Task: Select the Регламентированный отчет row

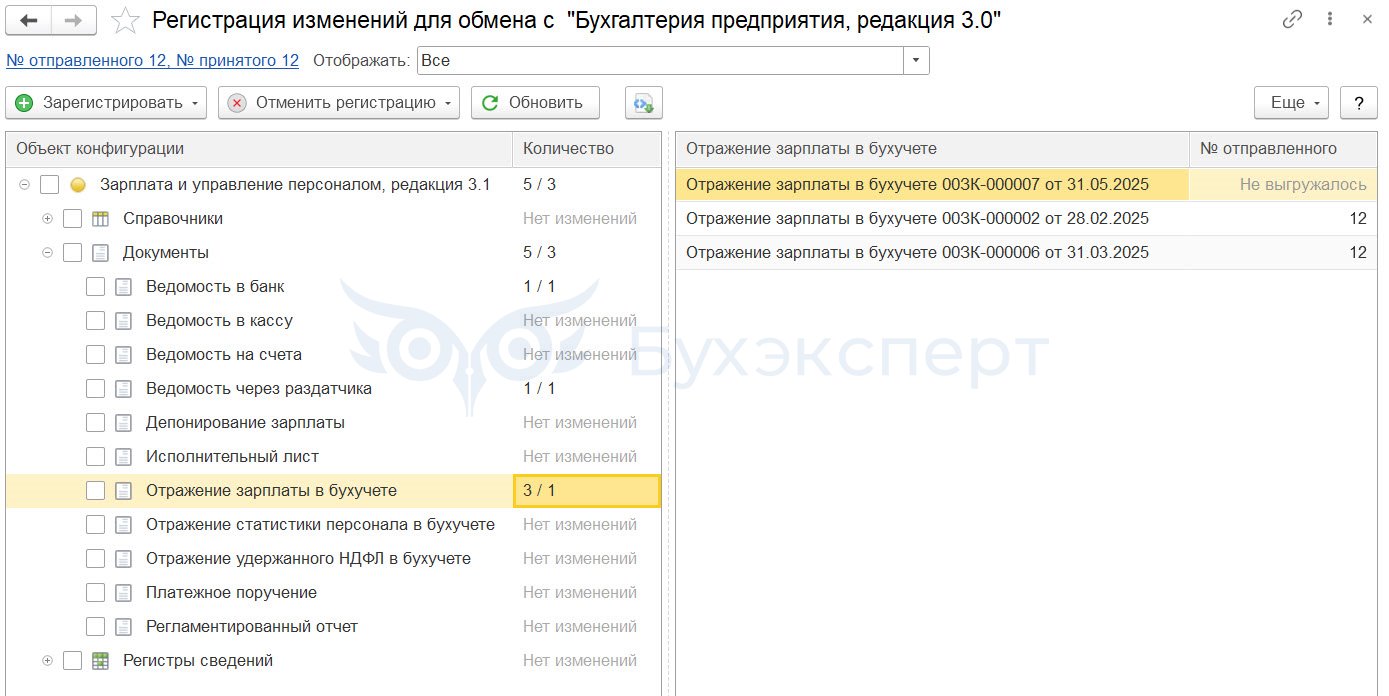Action: coord(333,627)
